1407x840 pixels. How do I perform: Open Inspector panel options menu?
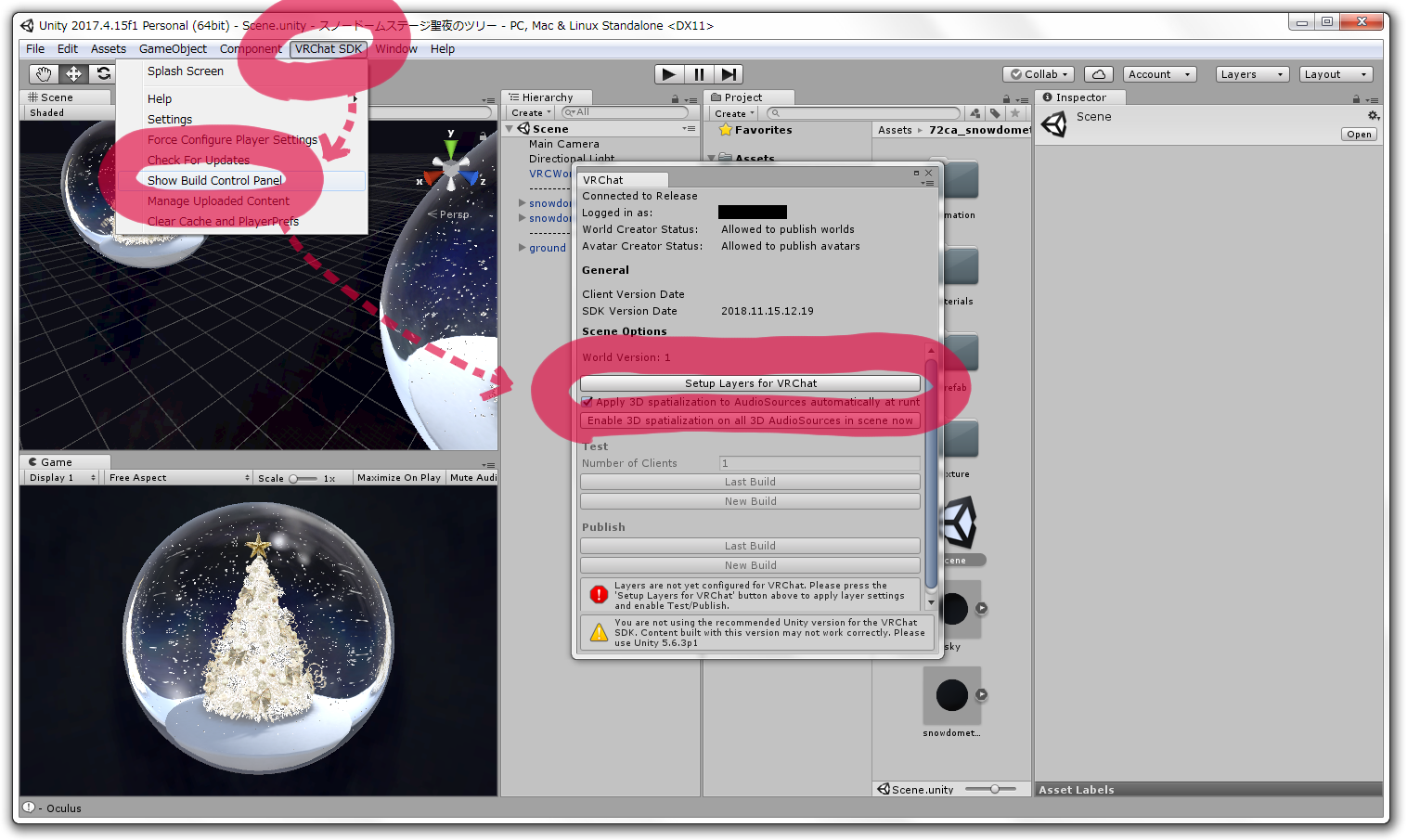(x=1373, y=100)
